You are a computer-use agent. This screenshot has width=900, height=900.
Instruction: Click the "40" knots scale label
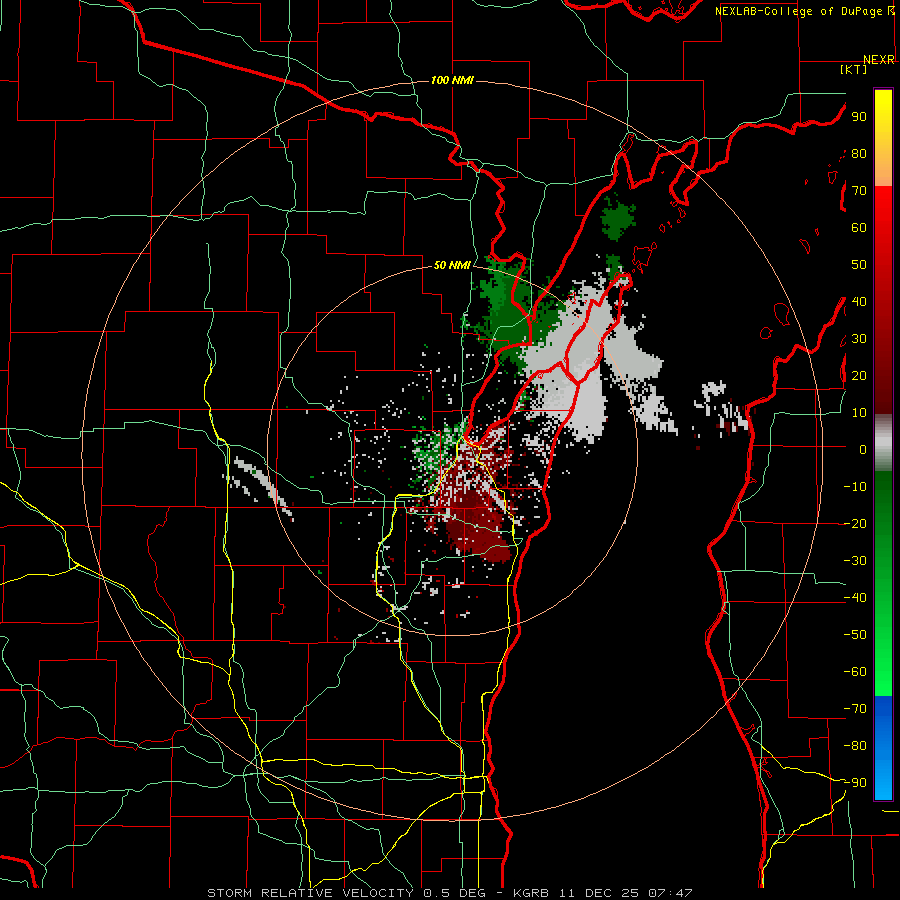(859, 301)
